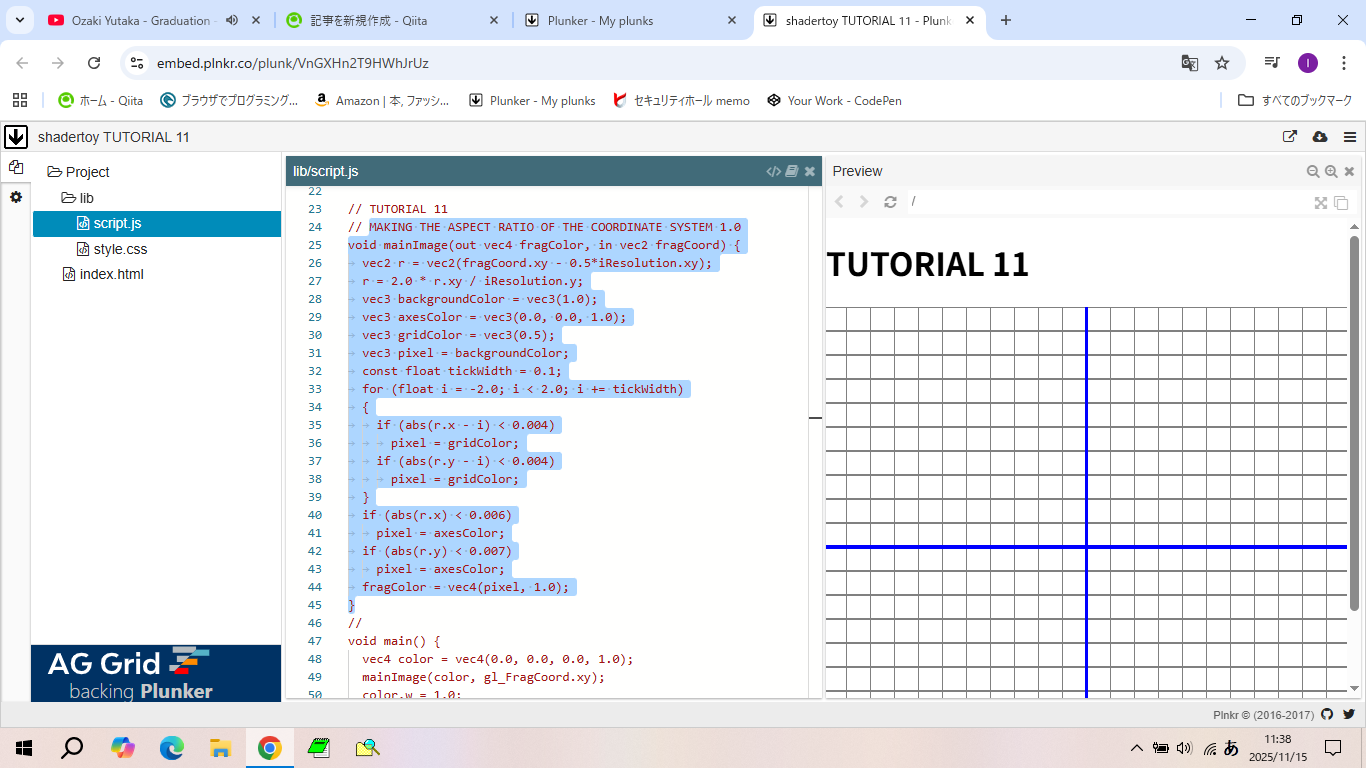
Task: Click the translate page icon
Action: pyautogui.click(x=1189, y=63)
